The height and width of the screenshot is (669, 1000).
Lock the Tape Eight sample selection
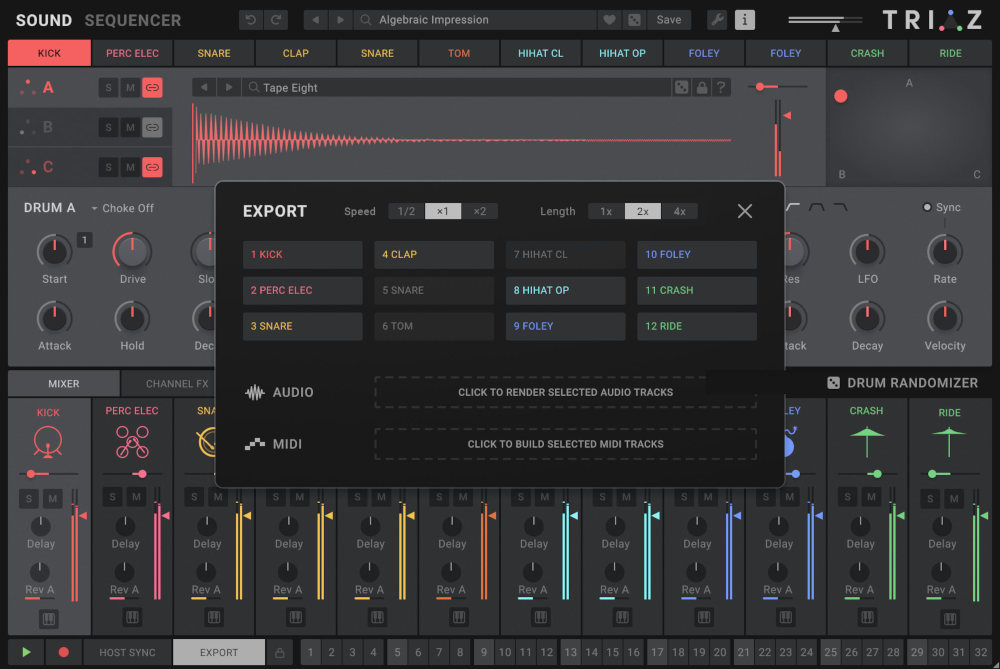pos(700,87)
